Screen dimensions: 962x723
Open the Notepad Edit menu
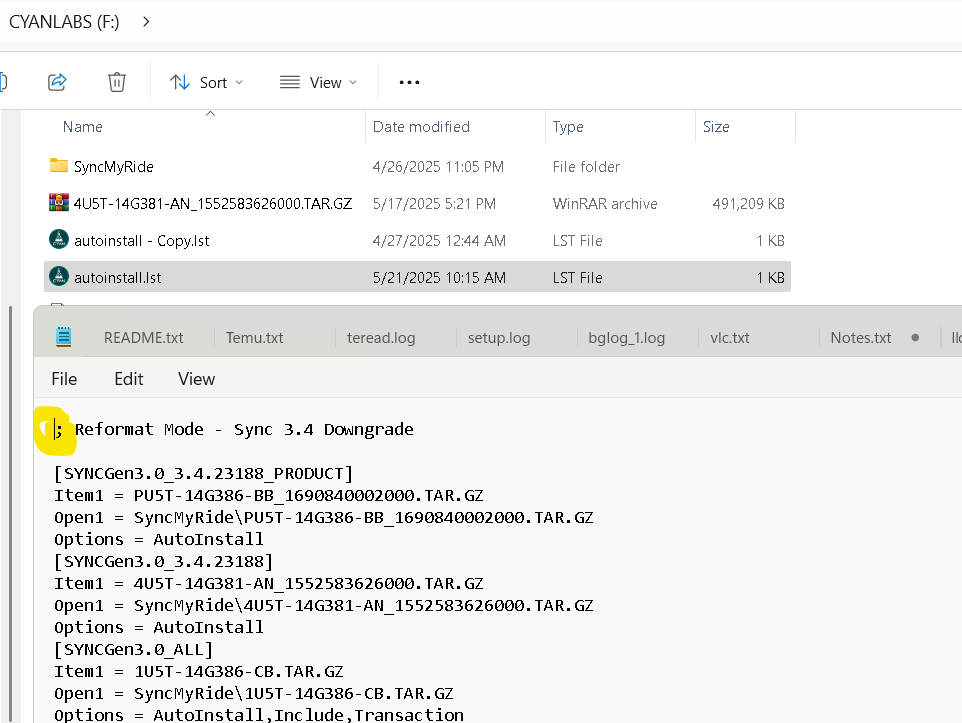[x=129, y=379]
